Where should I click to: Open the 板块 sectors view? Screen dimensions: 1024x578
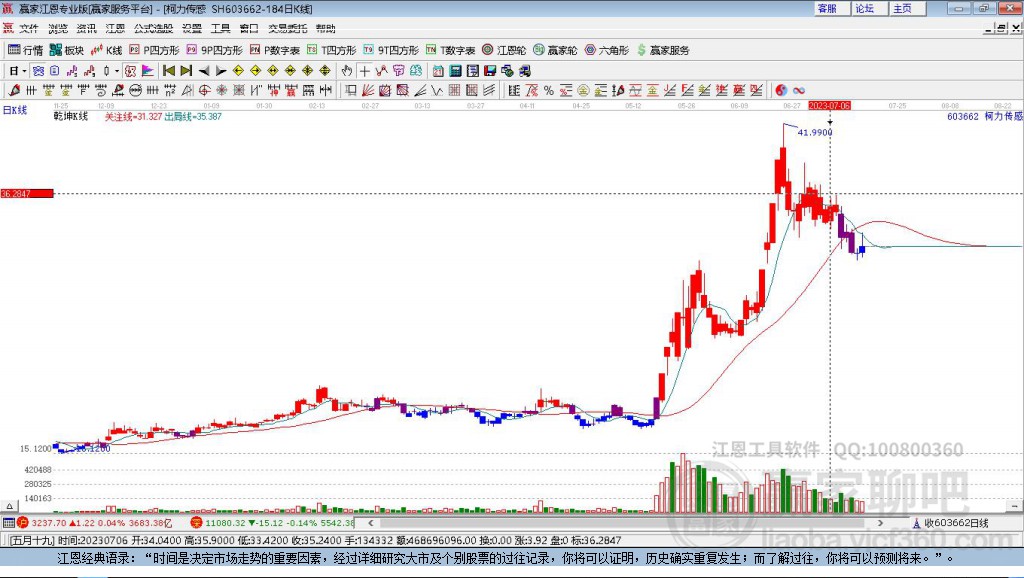tap(67, 50)
